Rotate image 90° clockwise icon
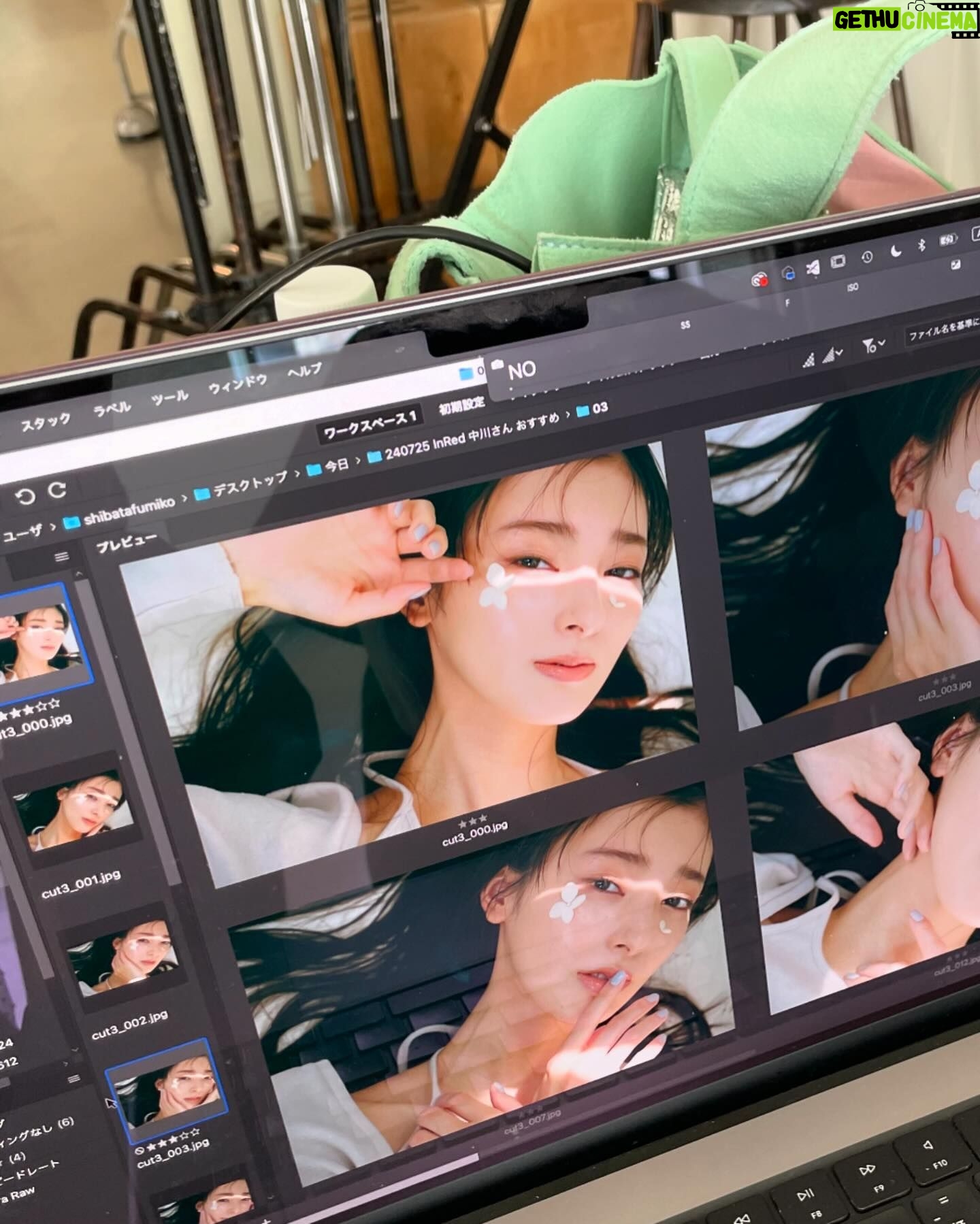980x1224 pixels. pyautogui.click(x=59, y=490)
